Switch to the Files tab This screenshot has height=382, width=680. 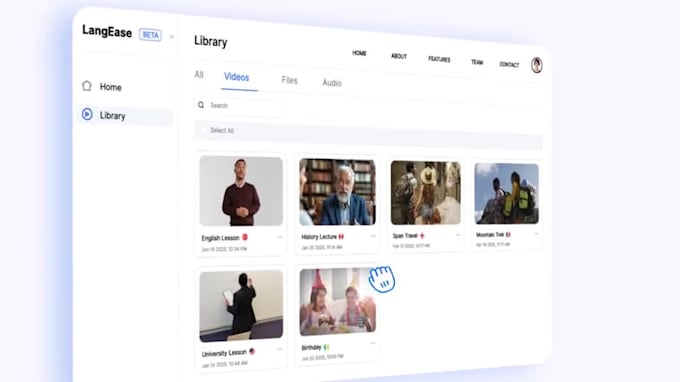(290, 80)
